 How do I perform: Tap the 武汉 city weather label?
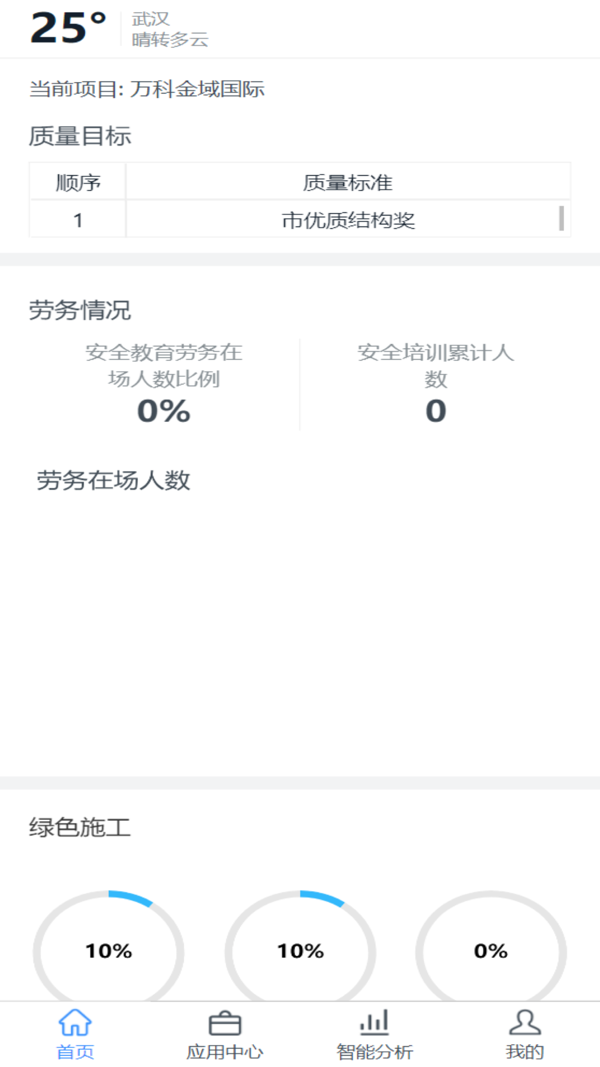click(151, 19)
